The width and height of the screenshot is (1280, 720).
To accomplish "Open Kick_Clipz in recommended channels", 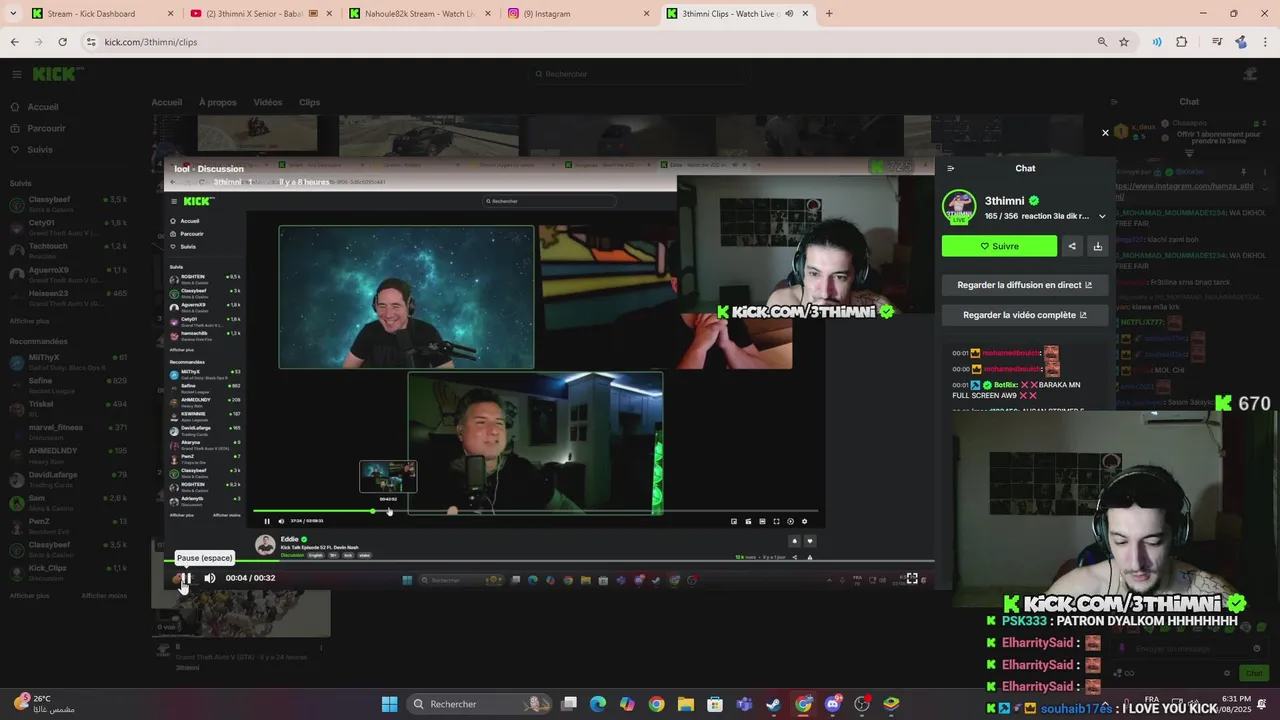I will tap(68, 572).
